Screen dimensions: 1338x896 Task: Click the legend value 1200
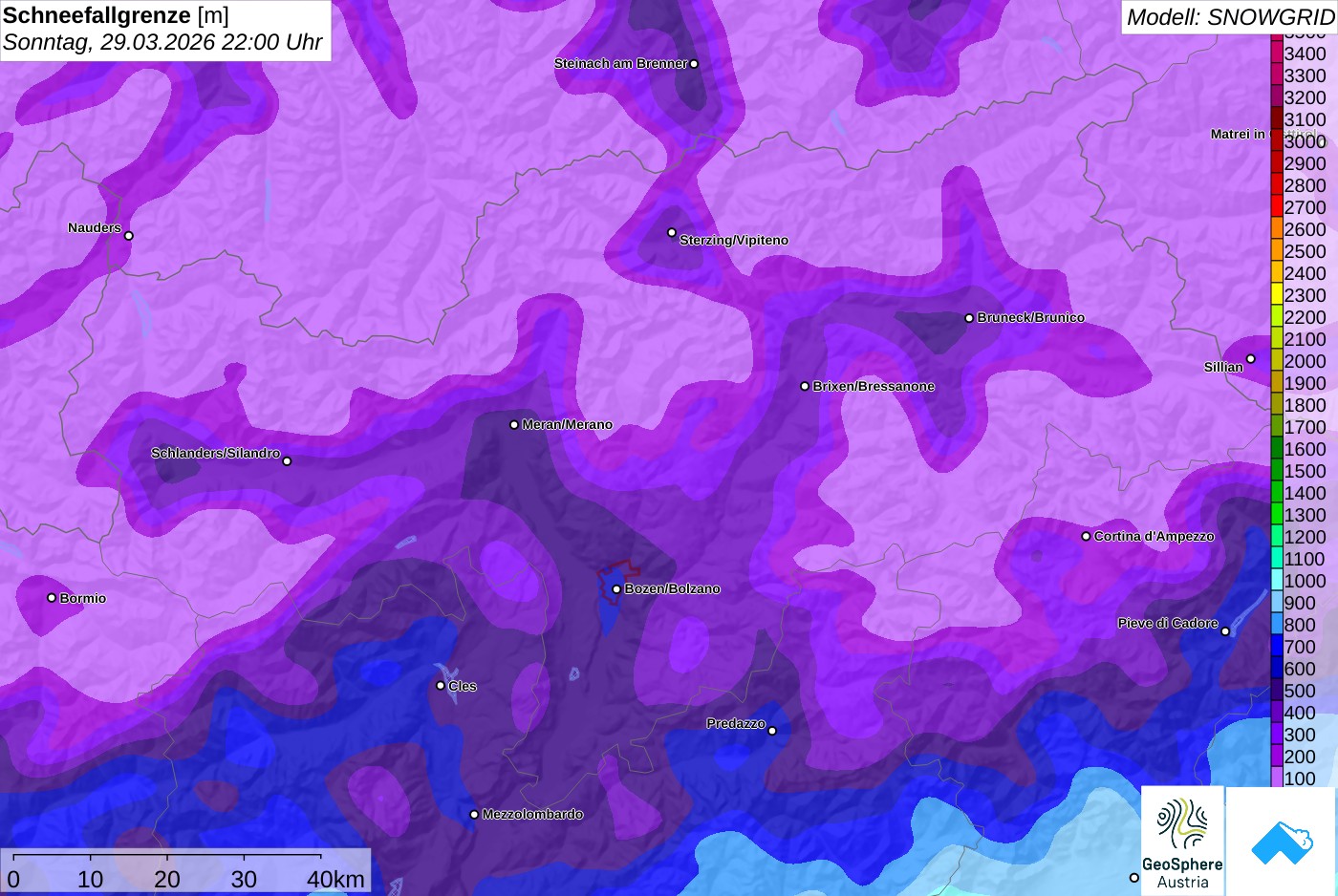point(1305,537)
